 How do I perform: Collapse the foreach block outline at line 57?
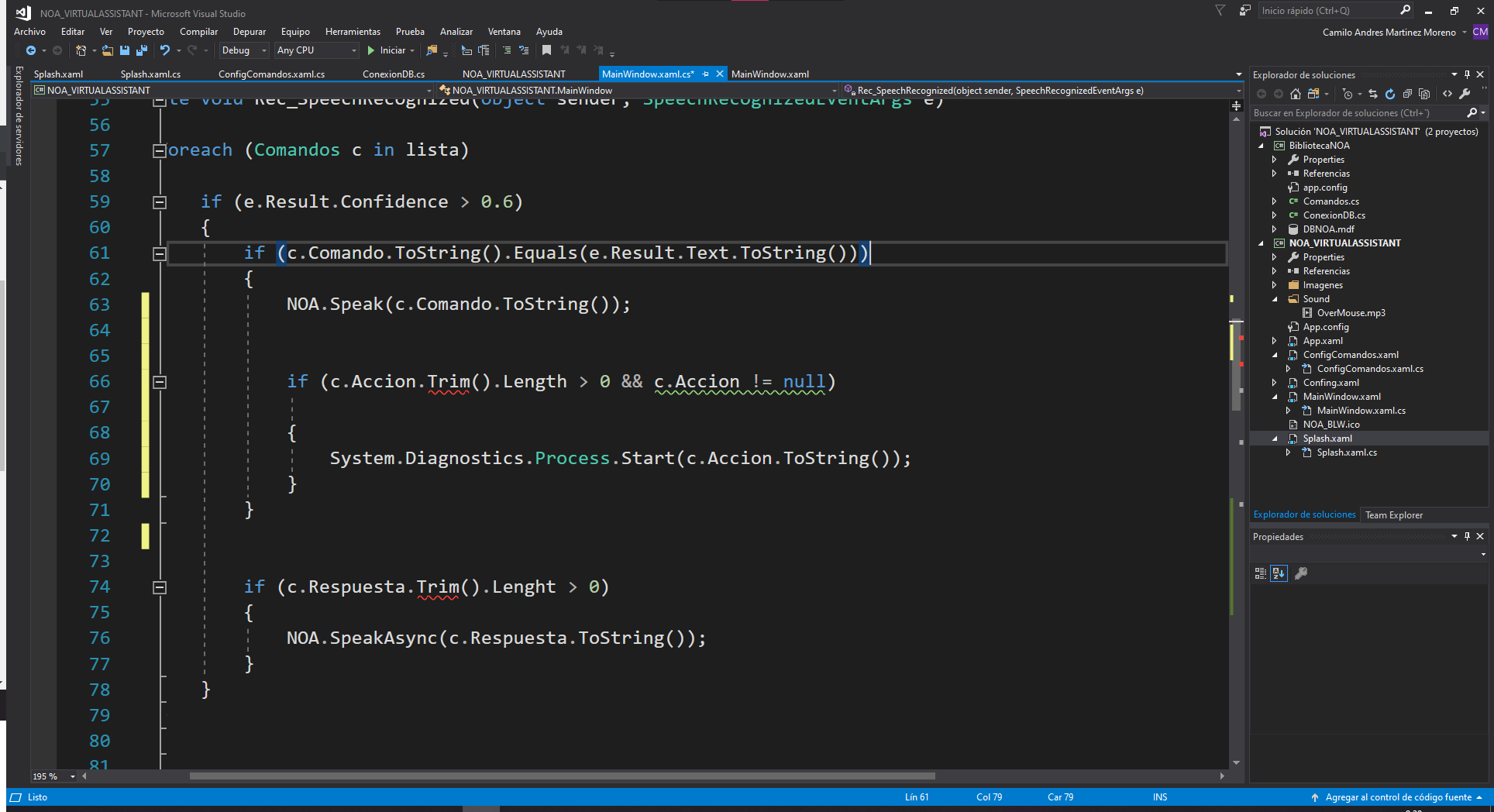tap(160, 150)
